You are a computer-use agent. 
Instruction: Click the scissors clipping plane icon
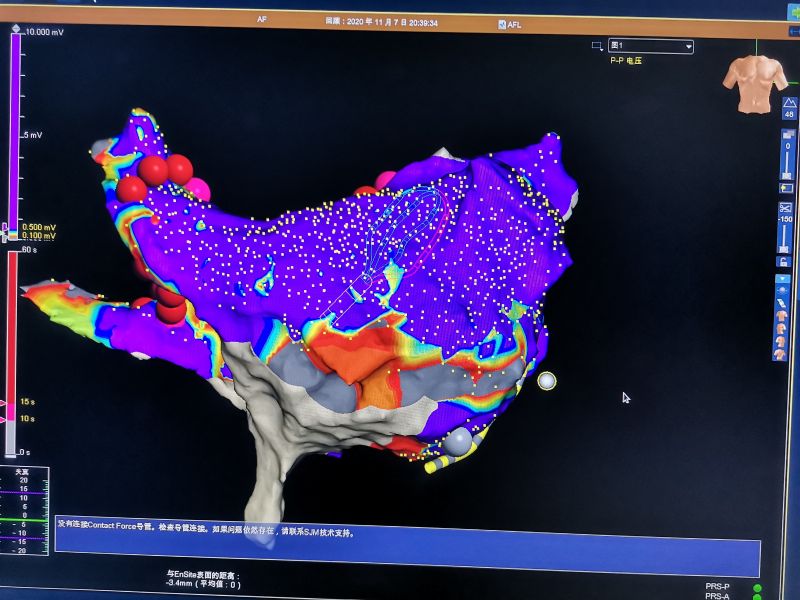click(786, 208)
